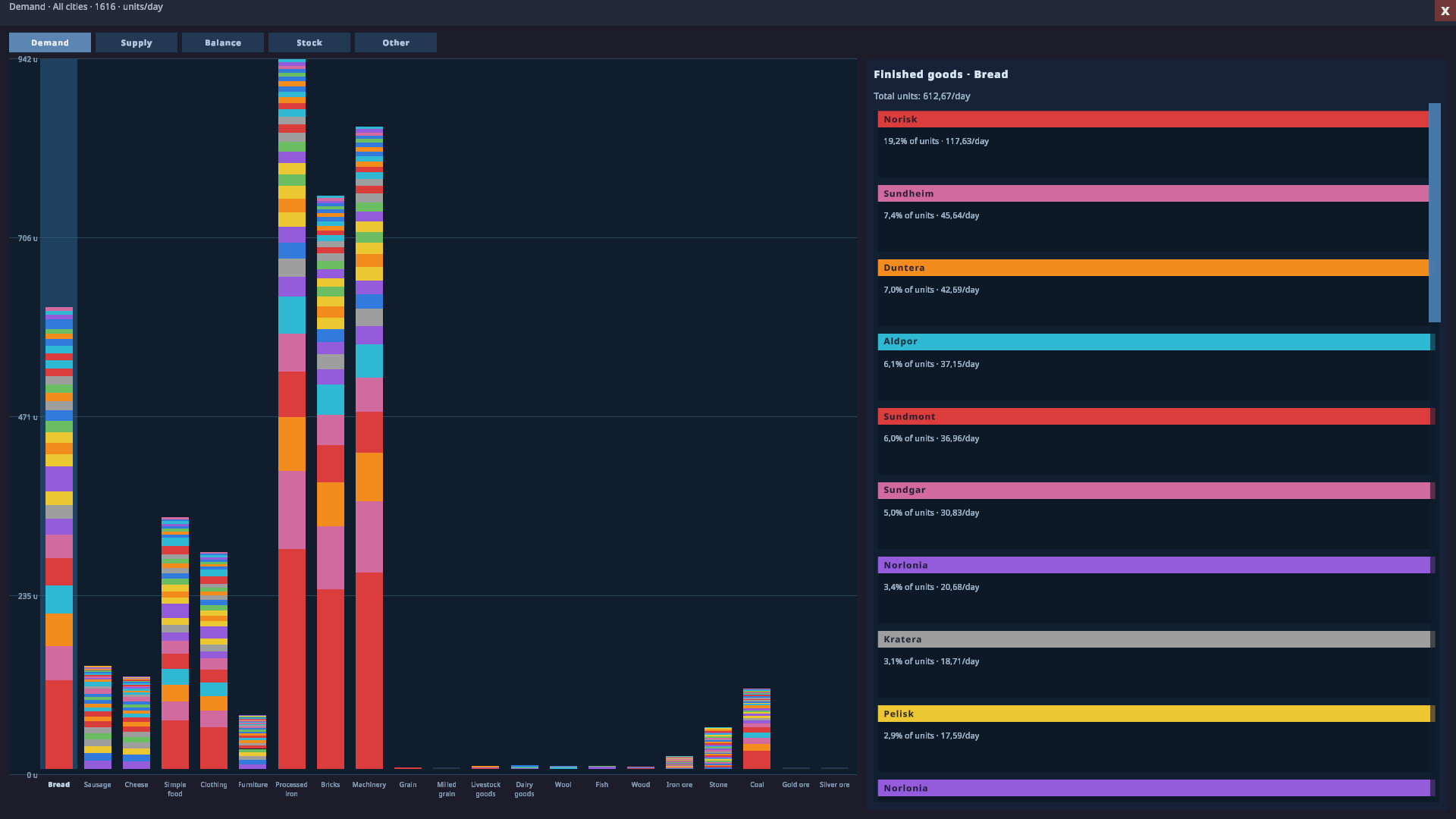Viewport: 1456px width, 819px height.
Task: Click the 'Total units: 612,67/day' text
Action: pos(921,96)
